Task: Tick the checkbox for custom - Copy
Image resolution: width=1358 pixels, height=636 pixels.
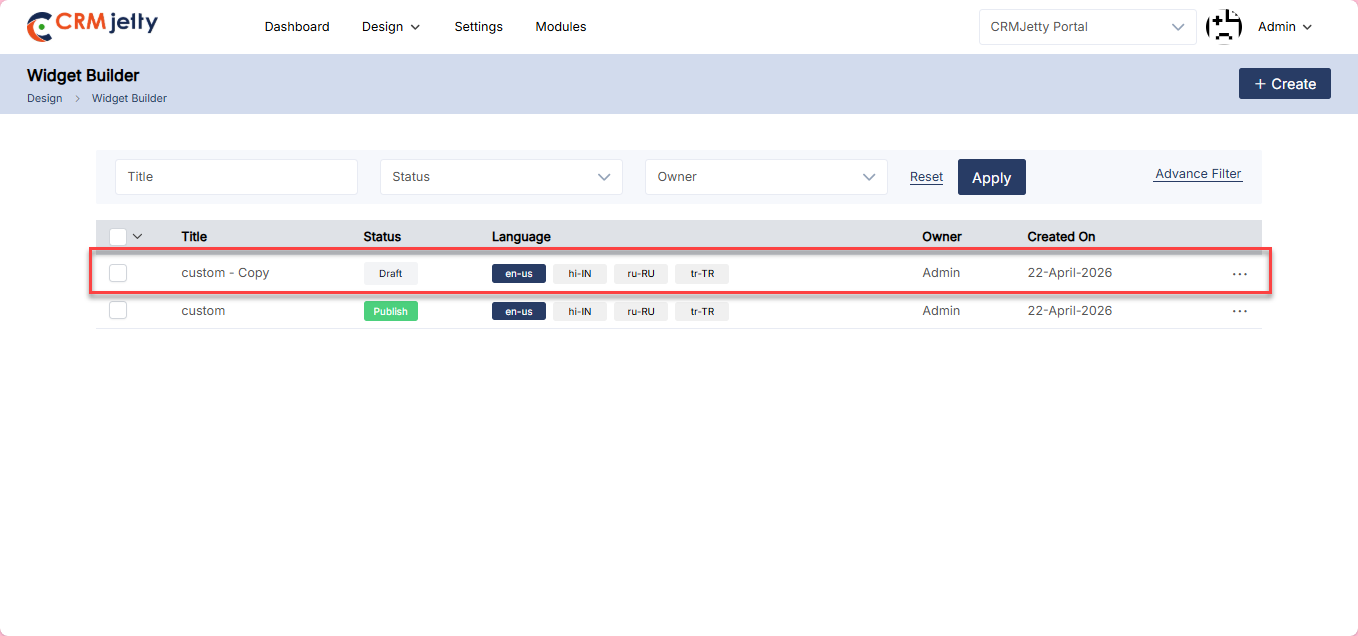Action: point(118,273)
